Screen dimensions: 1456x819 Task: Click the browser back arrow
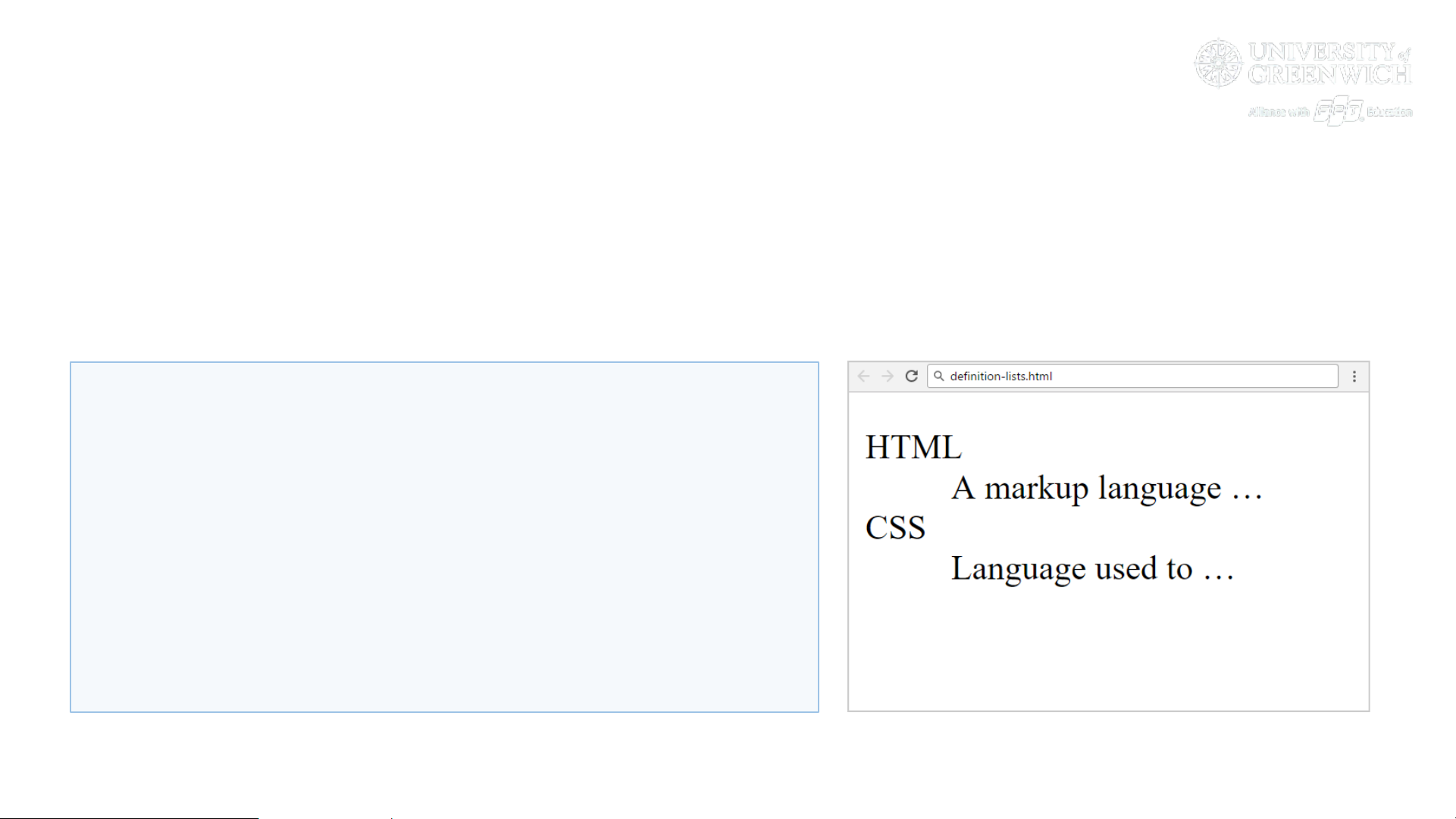863,377
